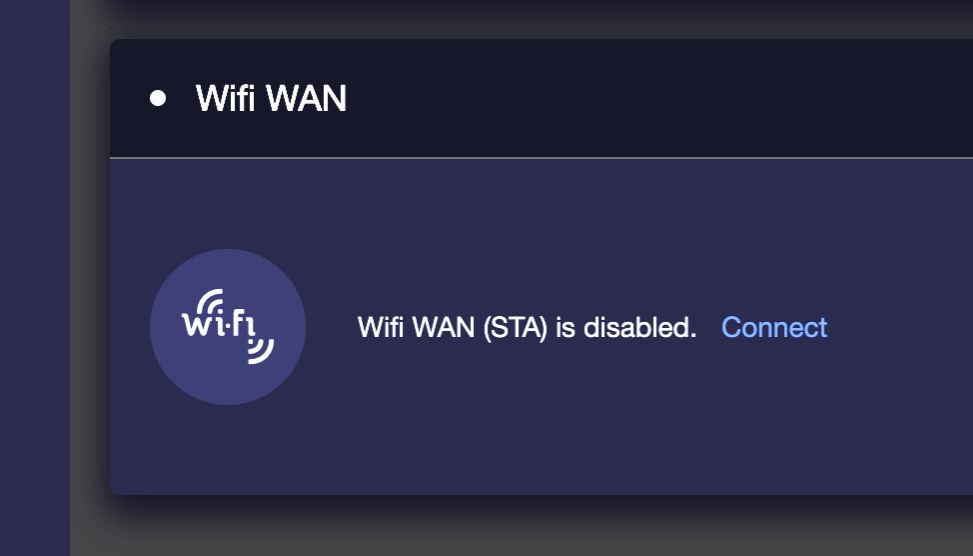Click the round Wi-Fi logo icon

point(228,327)
